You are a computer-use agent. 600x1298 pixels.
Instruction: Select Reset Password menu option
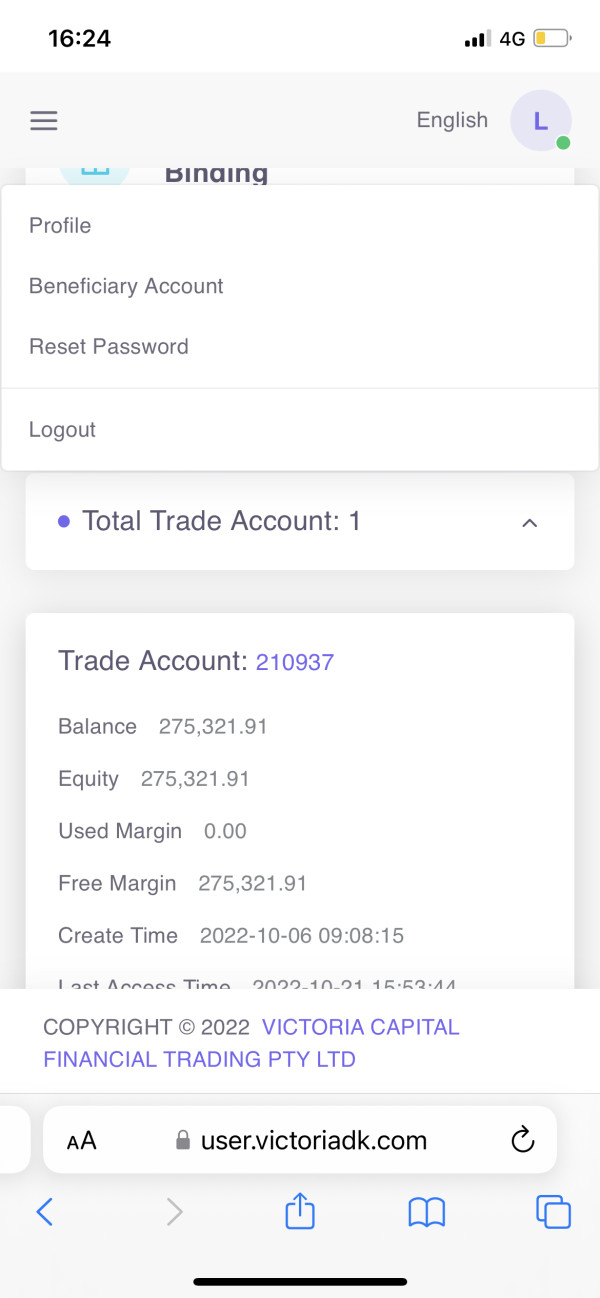108,347
